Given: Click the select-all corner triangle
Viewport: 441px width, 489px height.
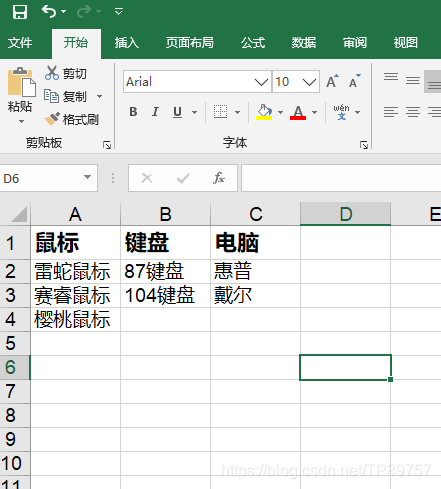Looking at the screenshot, I should tap(19, 214).
